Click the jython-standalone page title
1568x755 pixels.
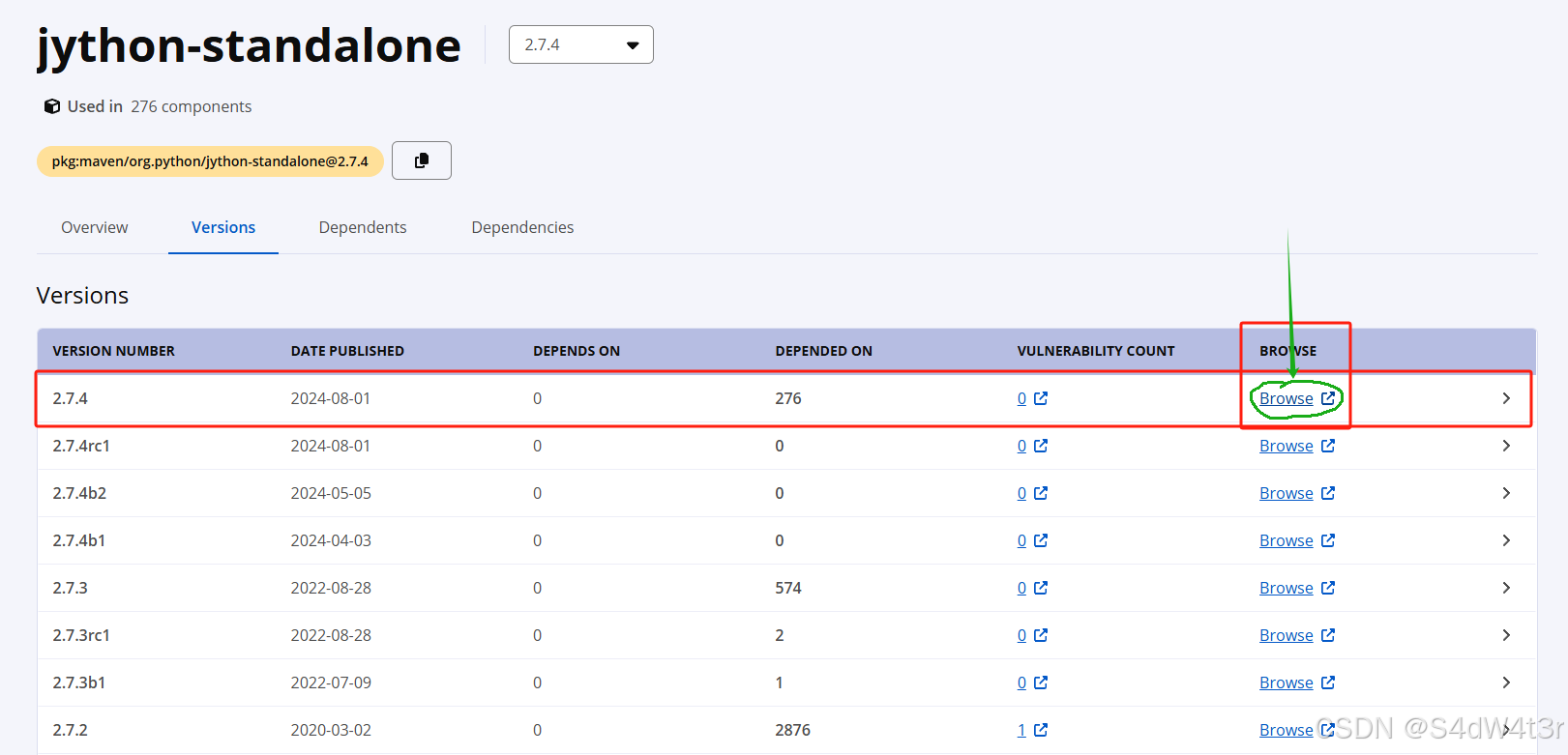tap(249, 46)
